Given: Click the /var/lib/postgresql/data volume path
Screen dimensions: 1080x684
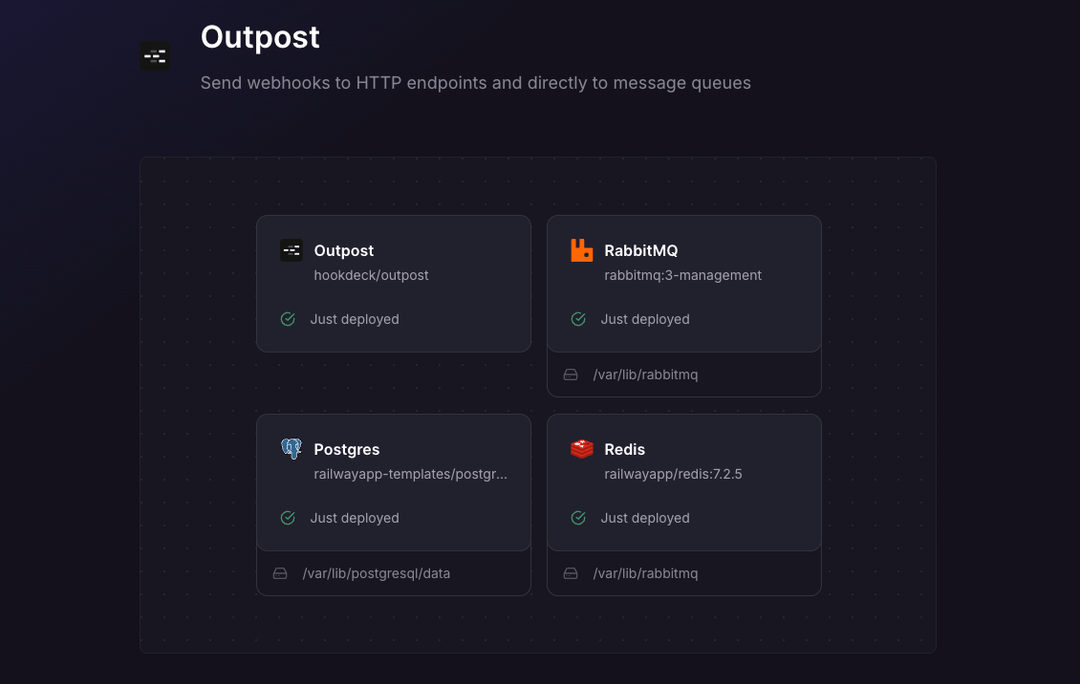Looking at the screenshot, I should tap(377, 573).
